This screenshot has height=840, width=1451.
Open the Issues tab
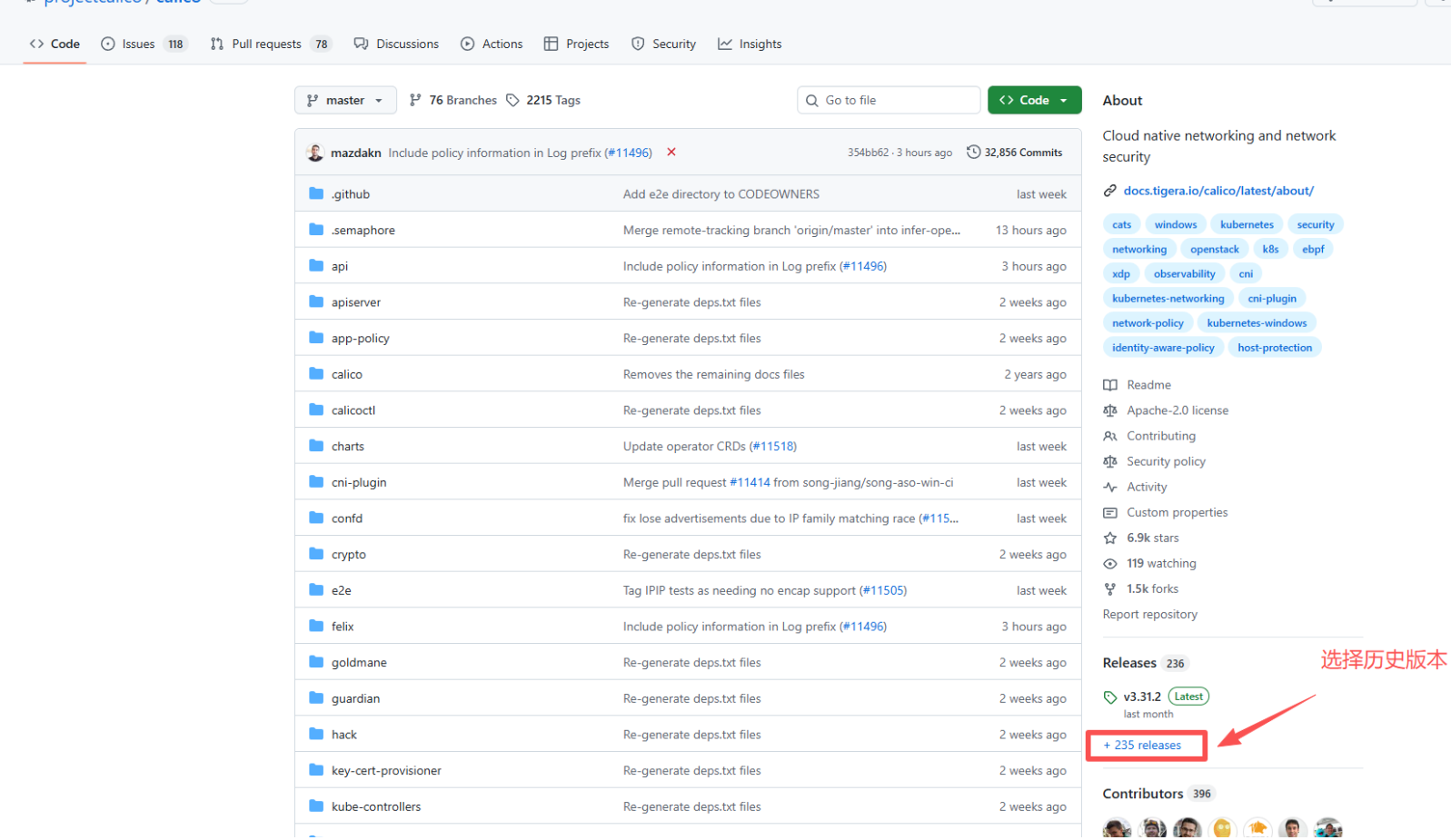pyautogui.click(x=144, y=44)
